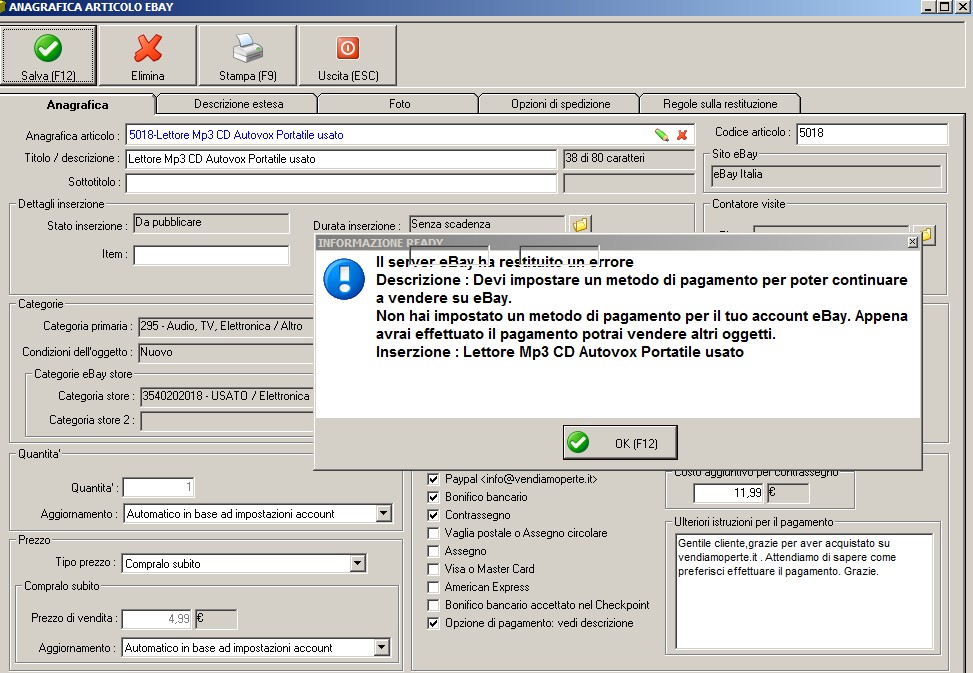Expand the Compralo subito Aggiornamento dropdown

point(382,648)
